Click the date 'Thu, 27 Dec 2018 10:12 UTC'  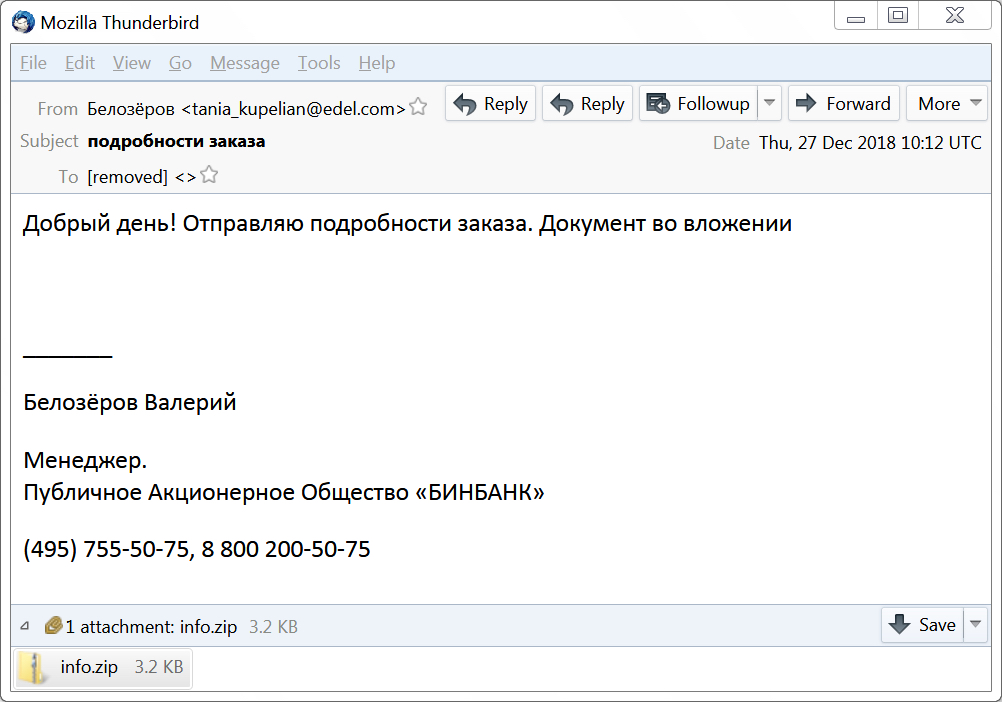click(870, 142)
